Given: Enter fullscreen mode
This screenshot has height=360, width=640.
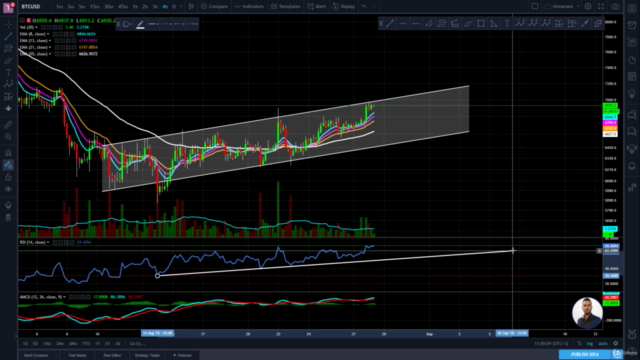Looking at the screenshot, I should pyautogui.click(x=601, y=7).
